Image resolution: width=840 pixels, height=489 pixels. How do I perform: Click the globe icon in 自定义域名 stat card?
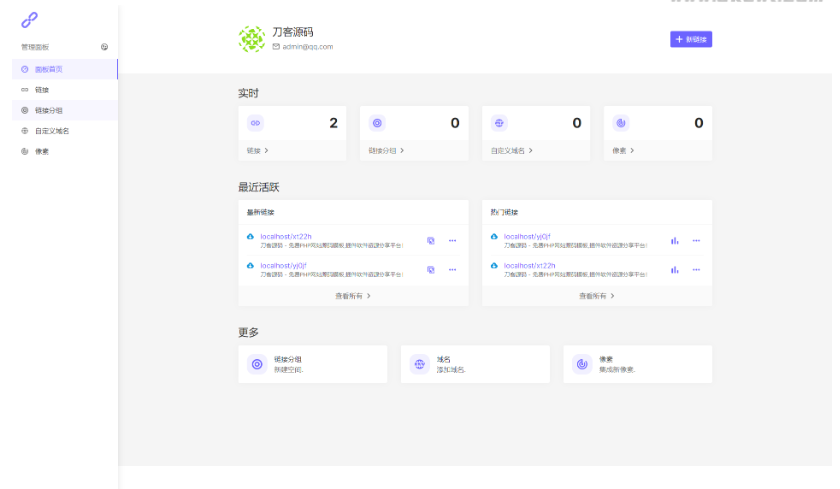pyautogui.click(x=499, y=123)
